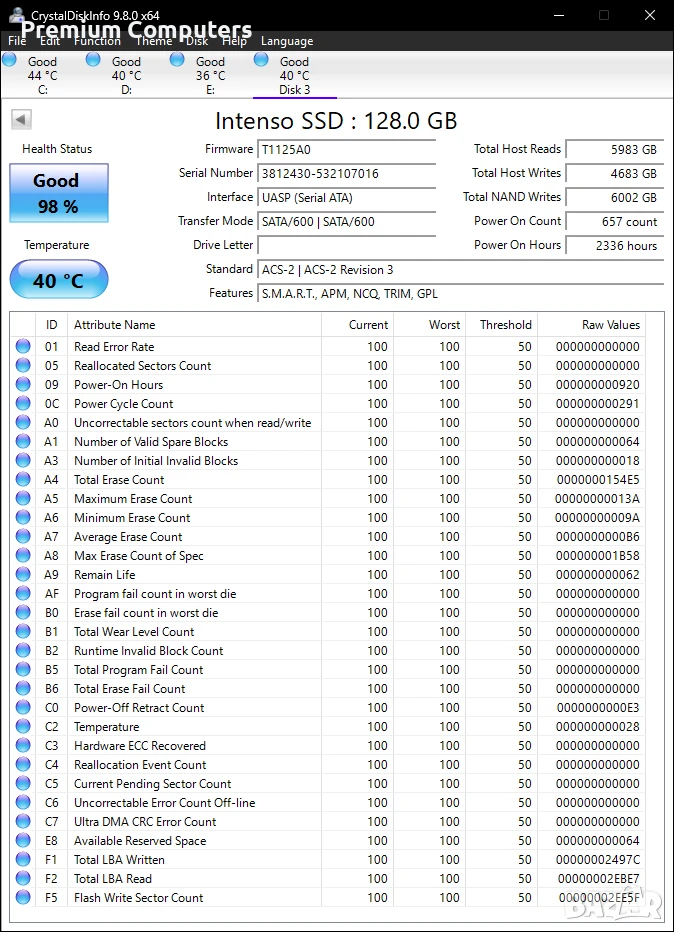
Task: Click the CrystalDiskInfo title bar app icon
Action: tap(17, 15)
